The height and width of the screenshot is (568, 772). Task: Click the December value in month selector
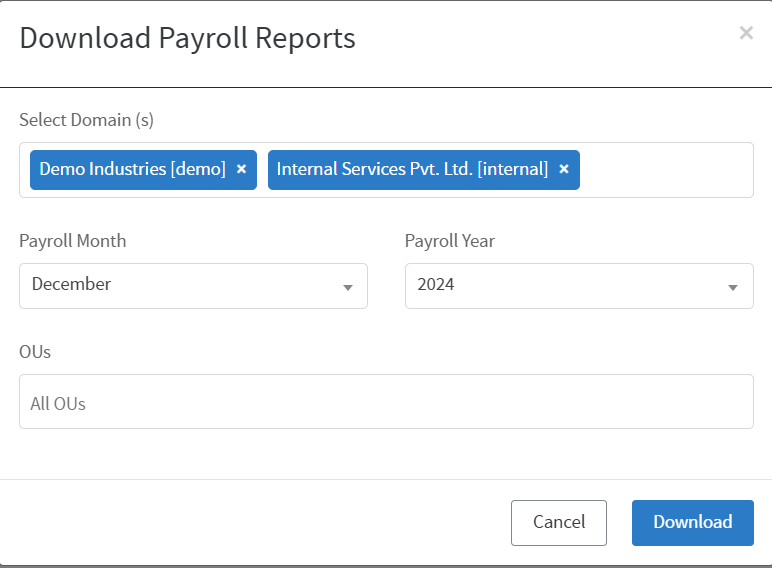71,285
